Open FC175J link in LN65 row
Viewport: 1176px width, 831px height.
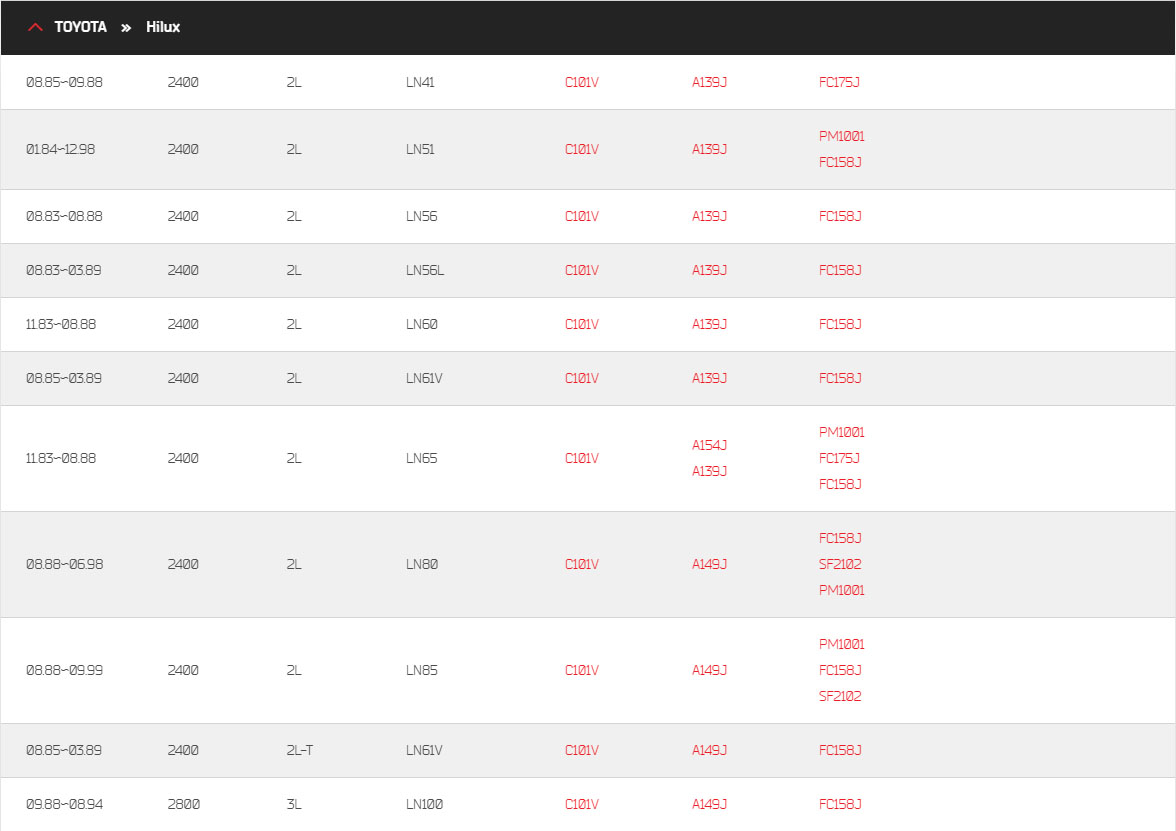(x=838, y=458)
